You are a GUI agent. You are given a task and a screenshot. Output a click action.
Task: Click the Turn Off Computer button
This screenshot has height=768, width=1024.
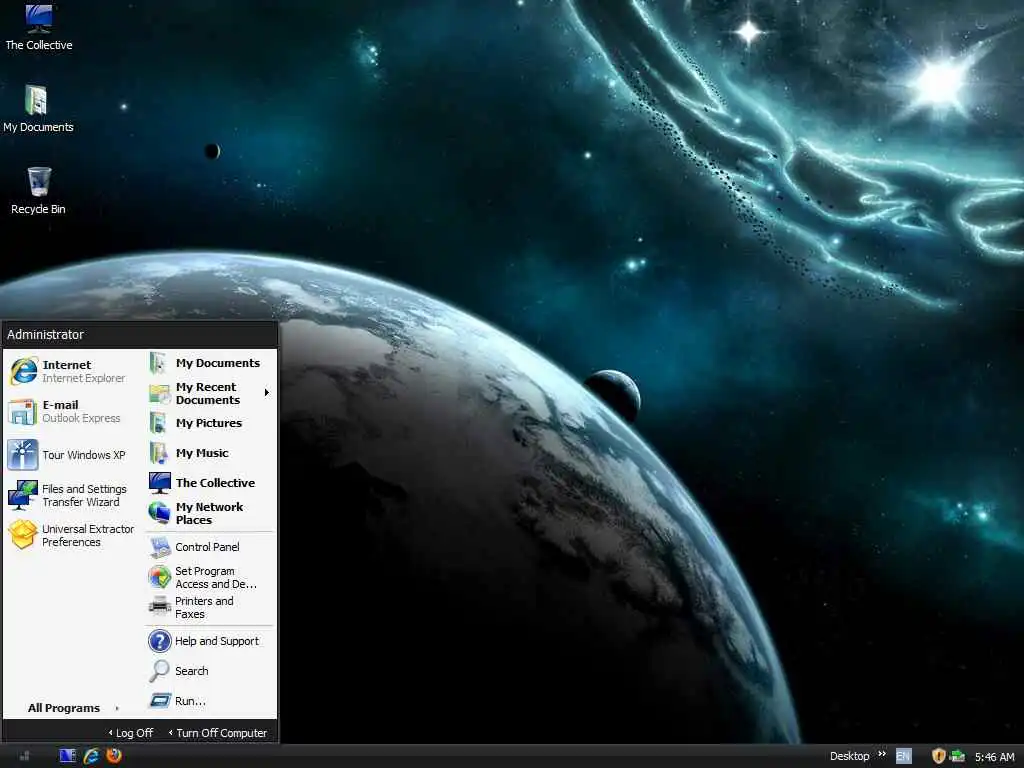[217, 733]
